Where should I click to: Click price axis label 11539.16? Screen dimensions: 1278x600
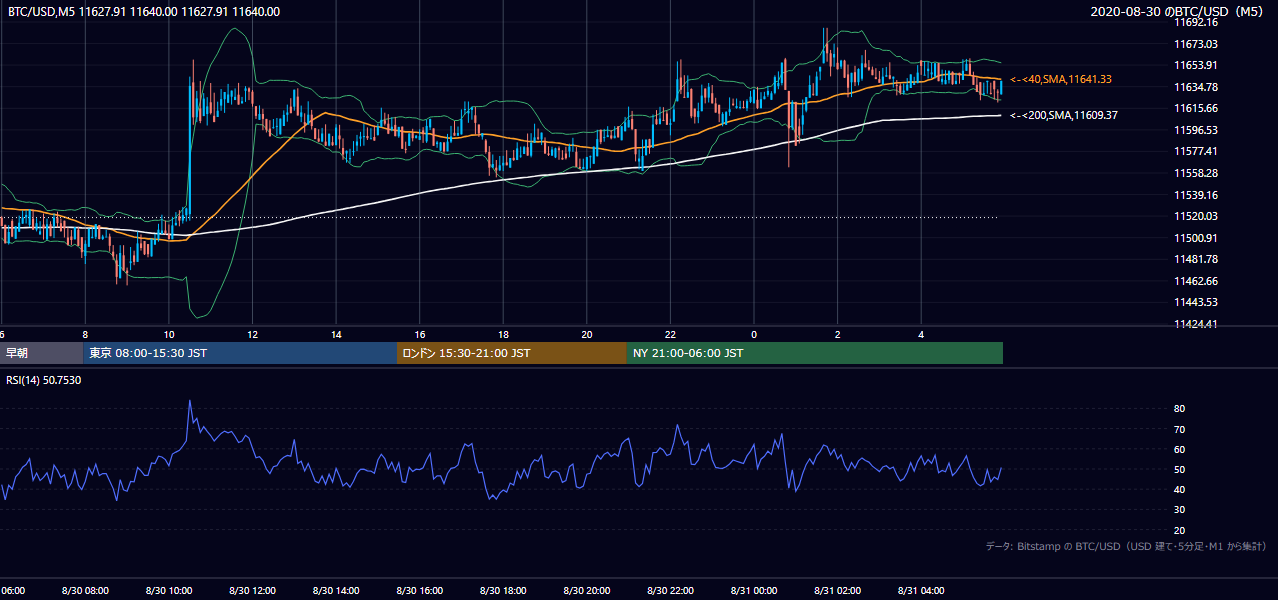click(1196, 195)
